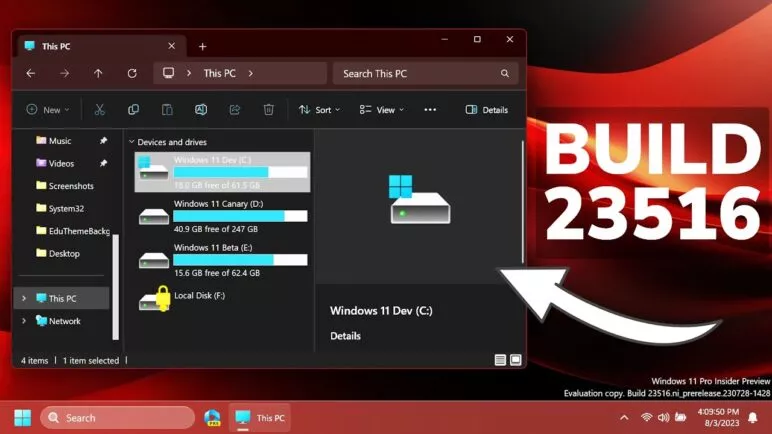772x434 pixels.
Task: Open the Edge Canary taskbar icon
Action: coord(212,418)
